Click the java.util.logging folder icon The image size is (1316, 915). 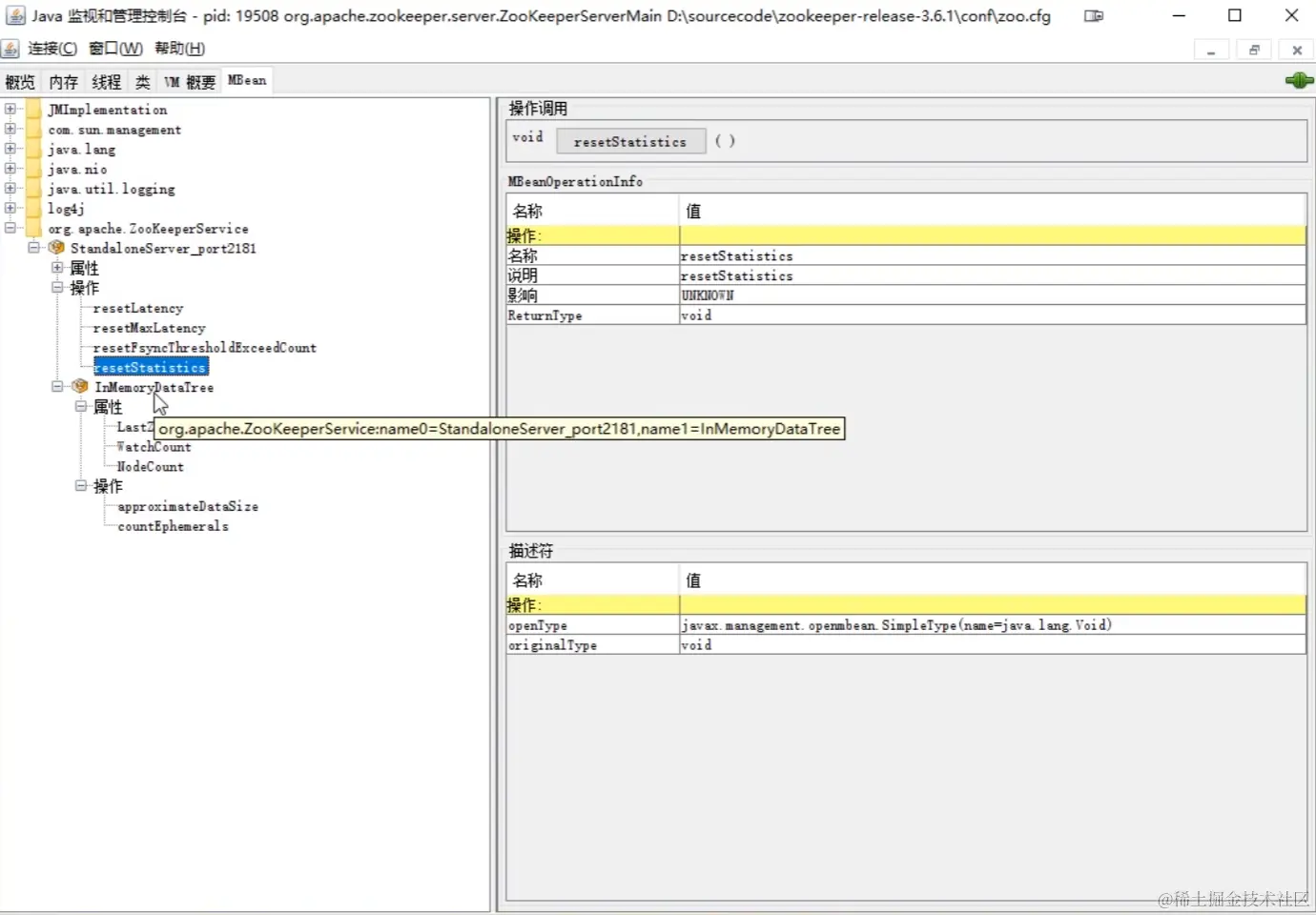[34, 189]
